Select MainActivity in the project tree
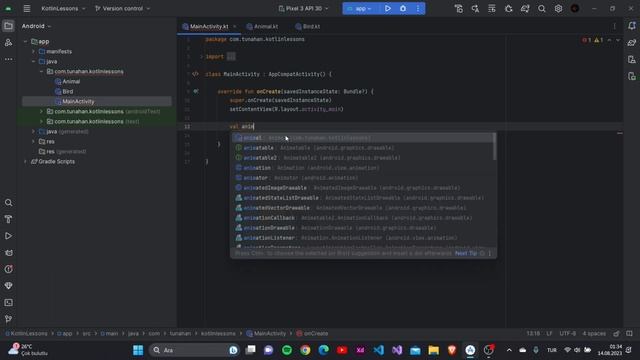This screenshot has height=360, width=640. click(x=97, y=101)
